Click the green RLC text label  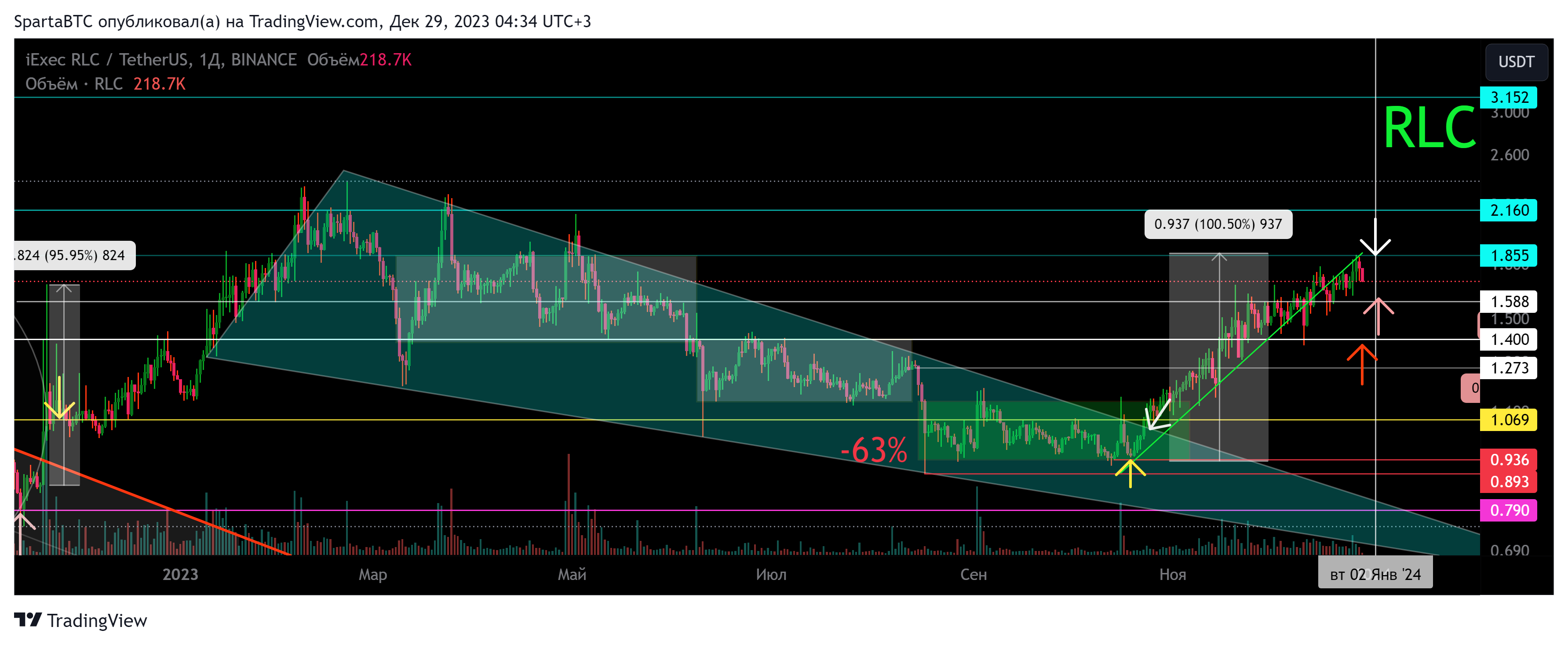click(1430, 127)
